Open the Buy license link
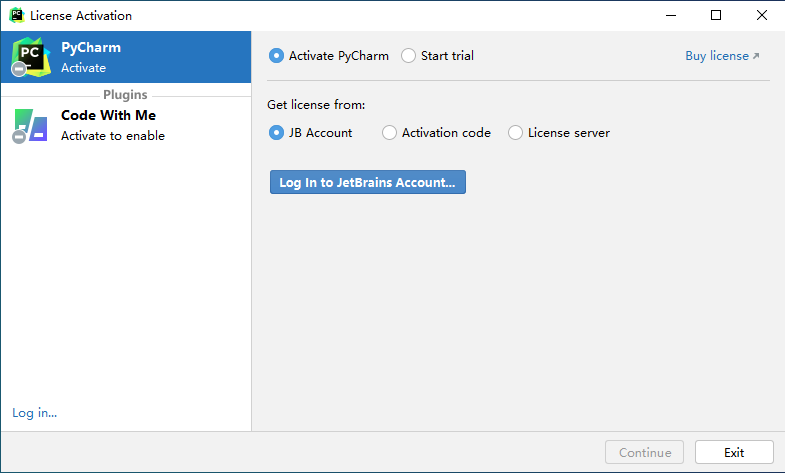 722,56
